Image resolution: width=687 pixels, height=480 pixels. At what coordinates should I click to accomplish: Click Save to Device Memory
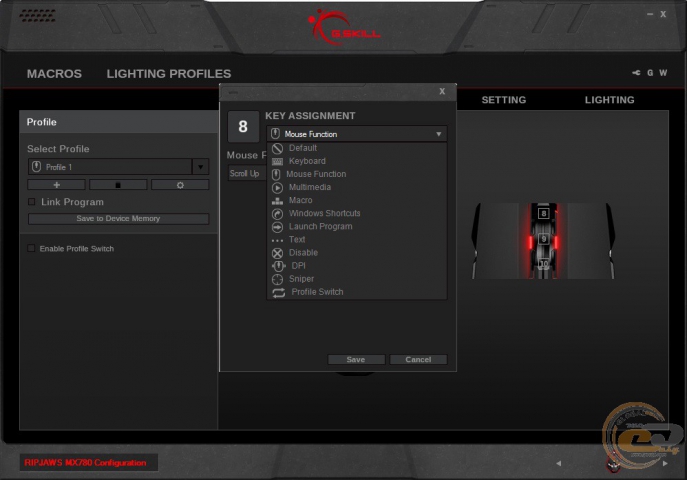[118, 219]
